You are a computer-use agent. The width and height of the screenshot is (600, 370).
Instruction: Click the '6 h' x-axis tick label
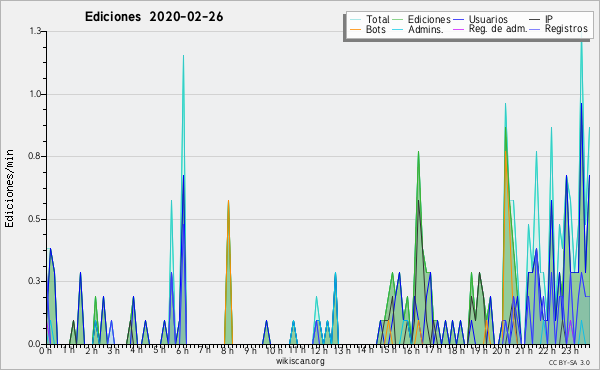pos(182,351)
